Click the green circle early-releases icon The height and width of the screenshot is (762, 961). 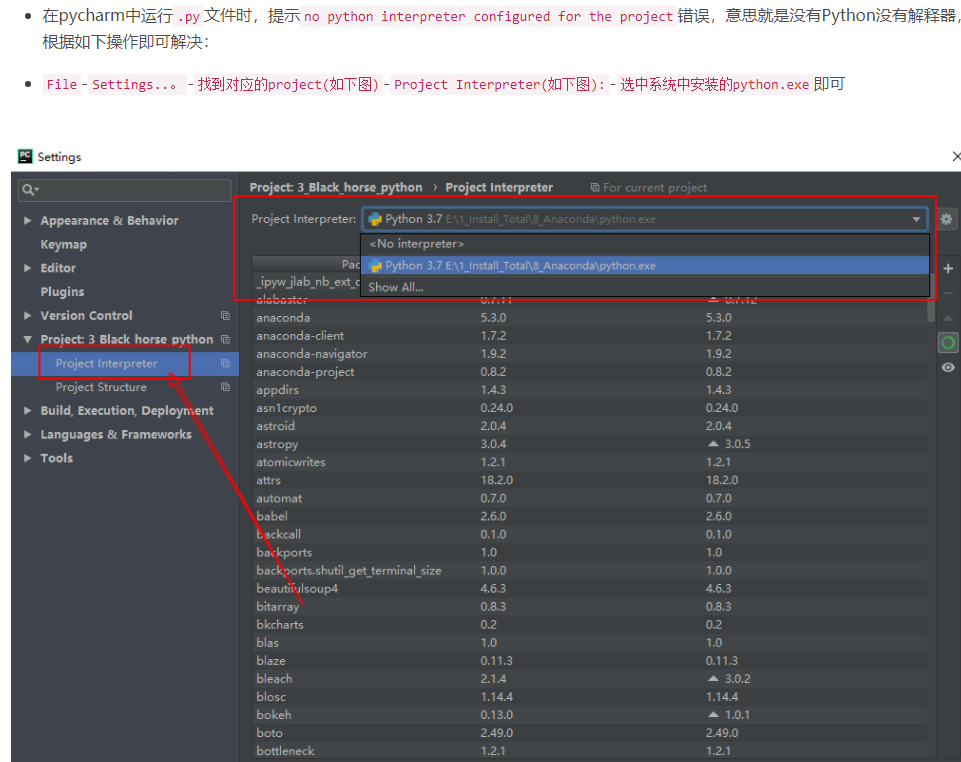(946, 342)
